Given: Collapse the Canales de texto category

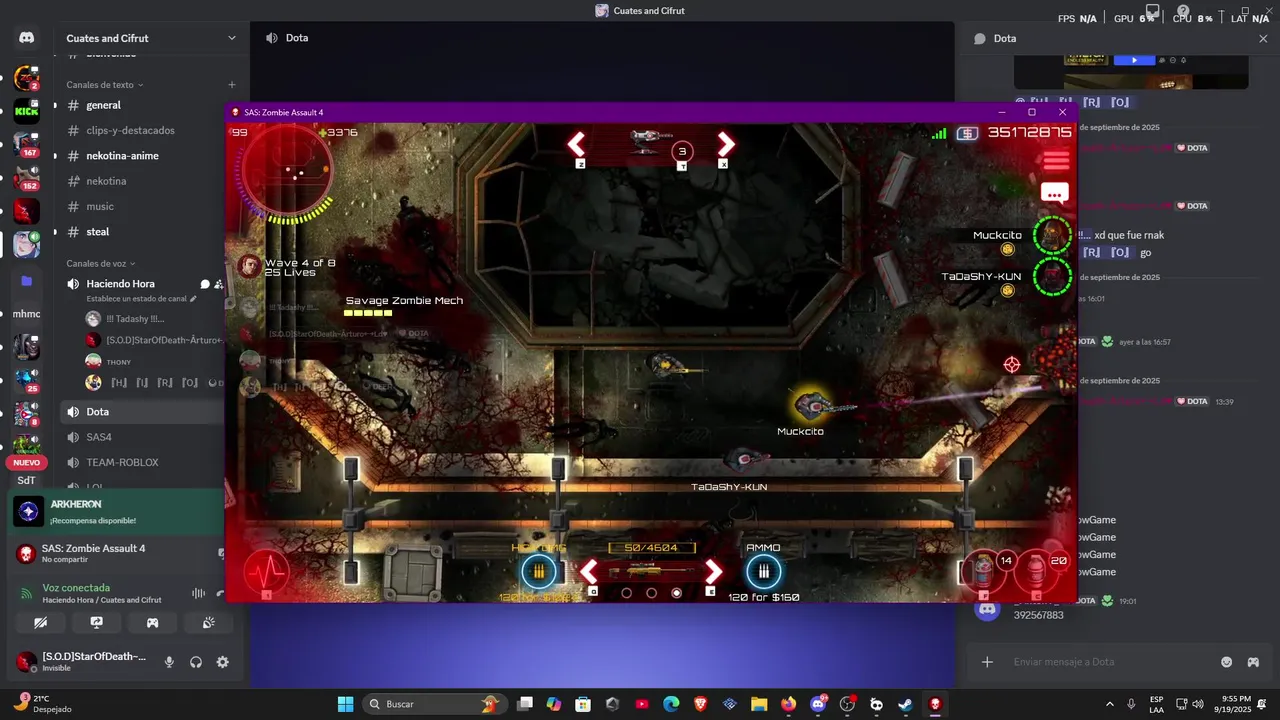Looking at the screenshot, I should pyautogui.click(x=105, y=85).
